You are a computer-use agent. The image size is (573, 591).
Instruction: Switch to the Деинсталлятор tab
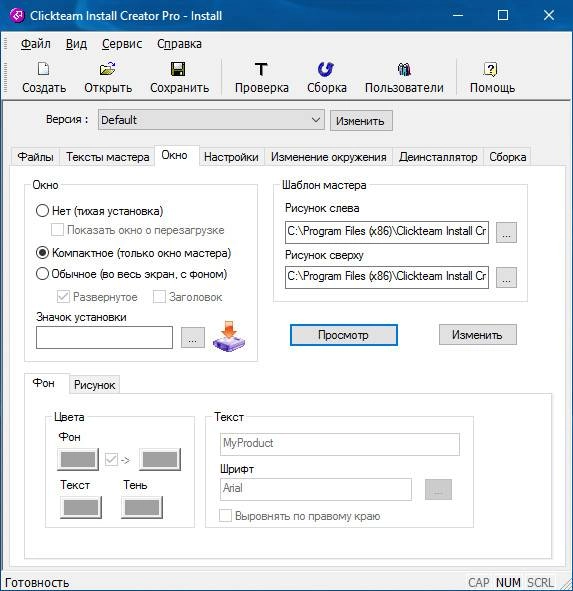pyautogui.click(x=438, y=157)
